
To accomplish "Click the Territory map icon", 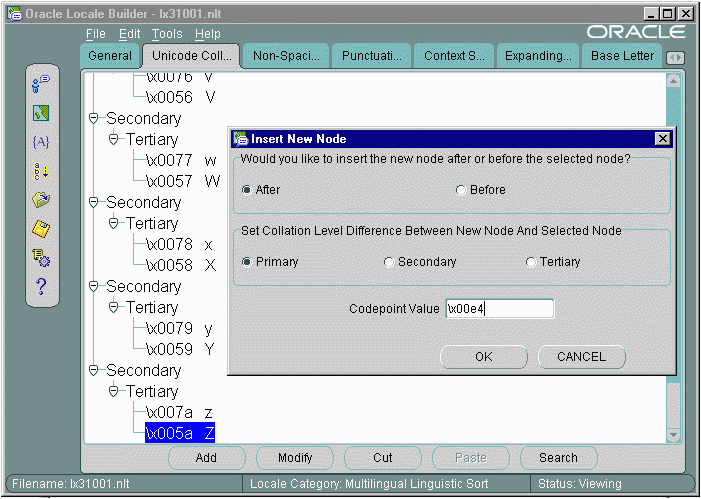I will click(41, 114).
